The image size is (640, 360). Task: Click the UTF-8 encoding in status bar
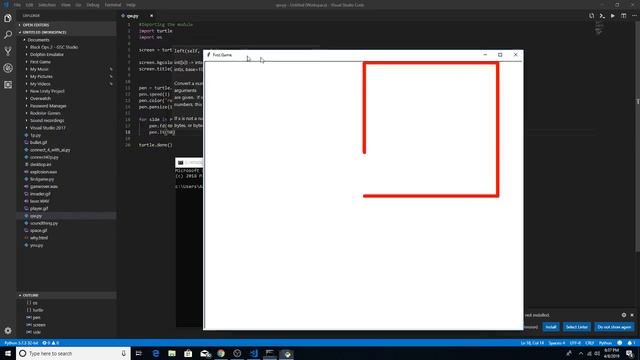[575, 343]
